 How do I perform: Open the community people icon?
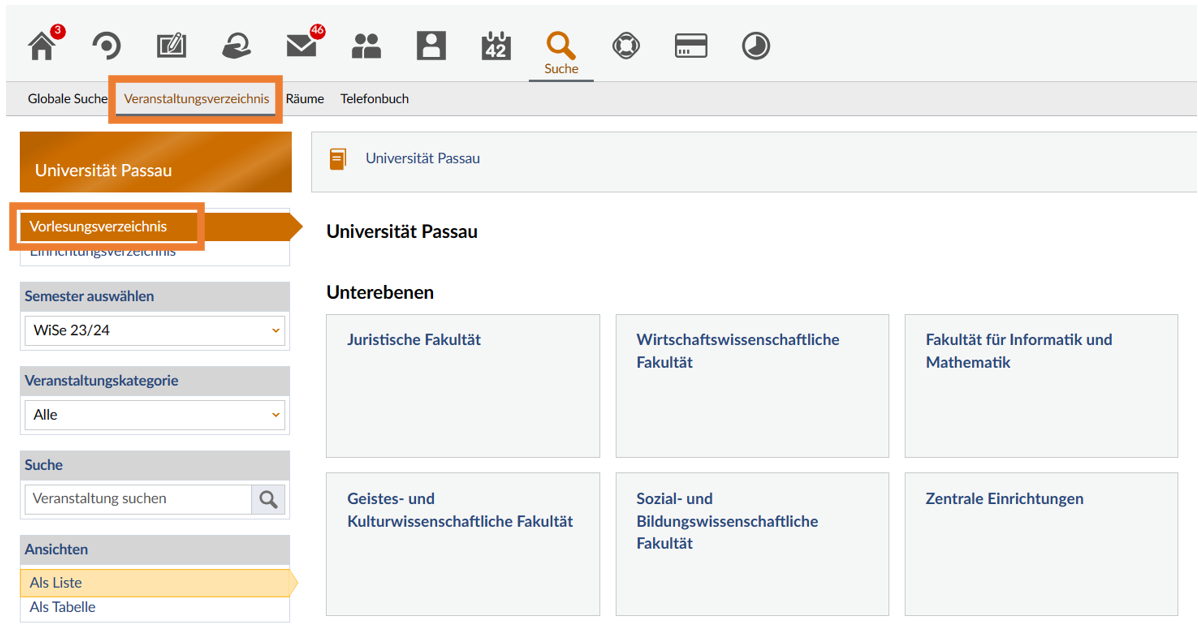point(367,46)
